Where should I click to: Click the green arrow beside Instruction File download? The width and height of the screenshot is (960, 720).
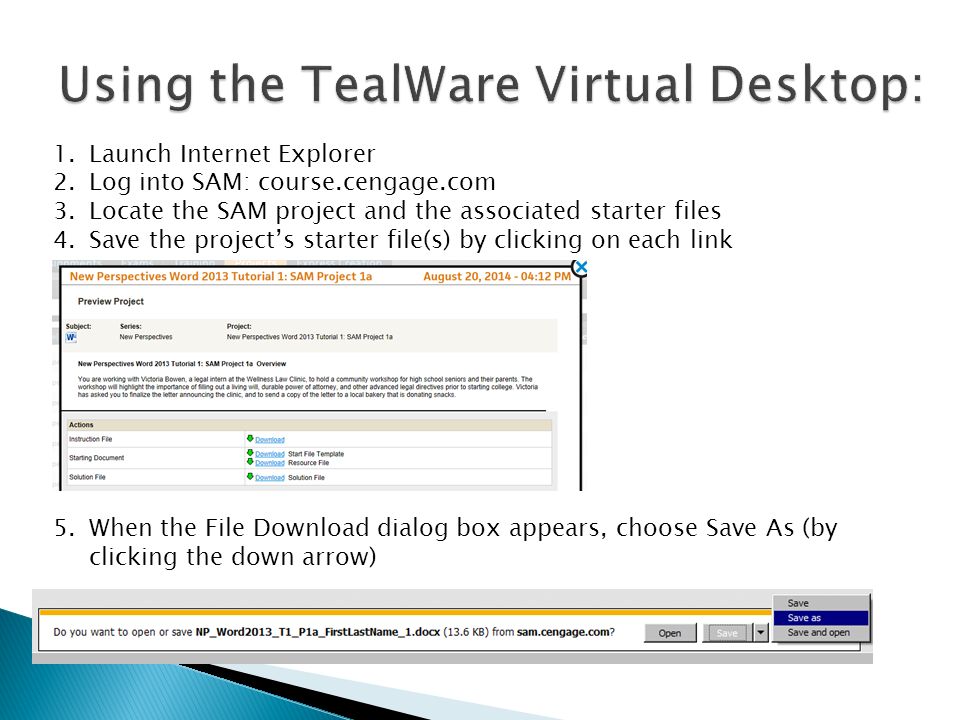coord(250,438)
